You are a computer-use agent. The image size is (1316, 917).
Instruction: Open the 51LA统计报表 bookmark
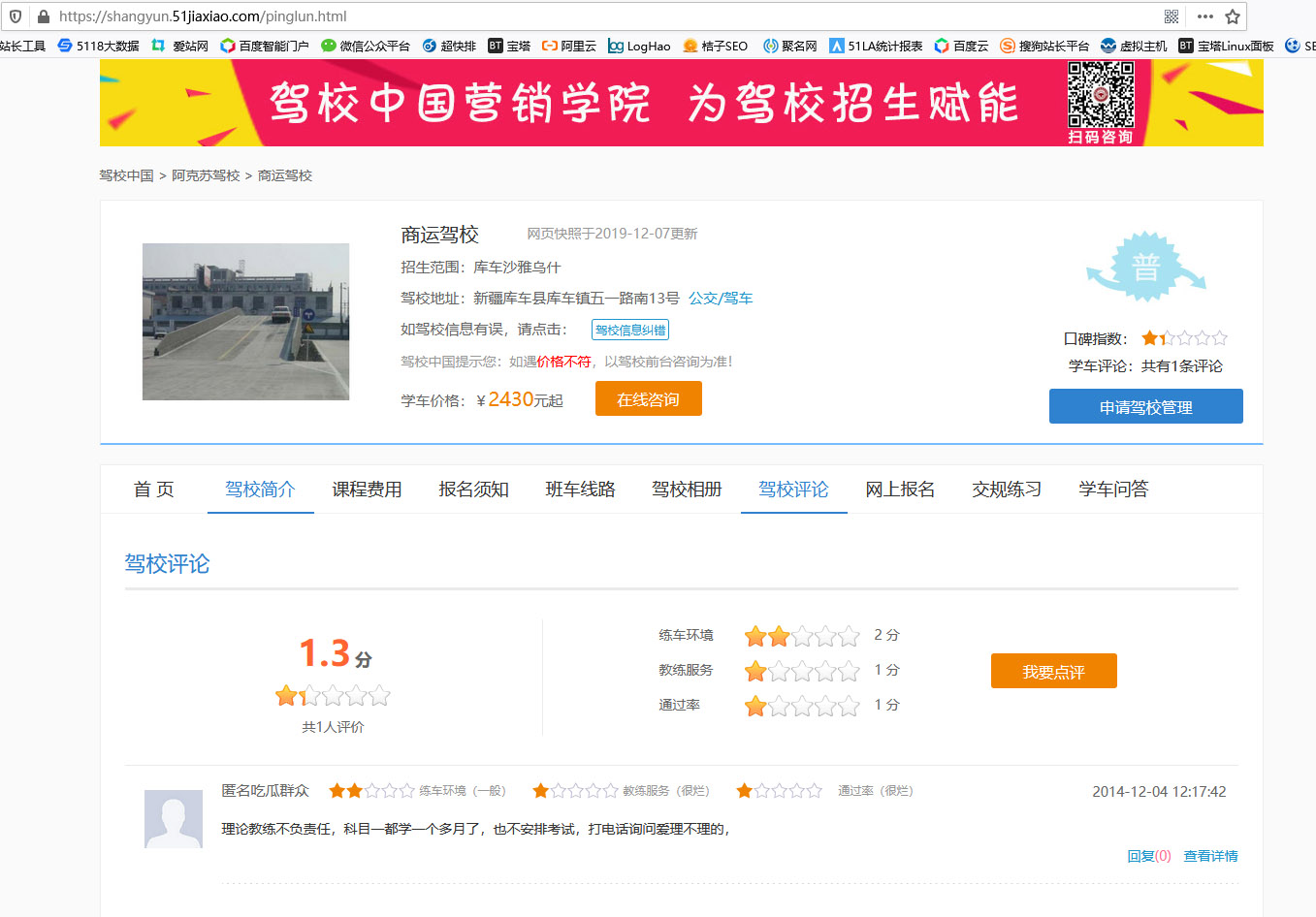click(876, 46)
